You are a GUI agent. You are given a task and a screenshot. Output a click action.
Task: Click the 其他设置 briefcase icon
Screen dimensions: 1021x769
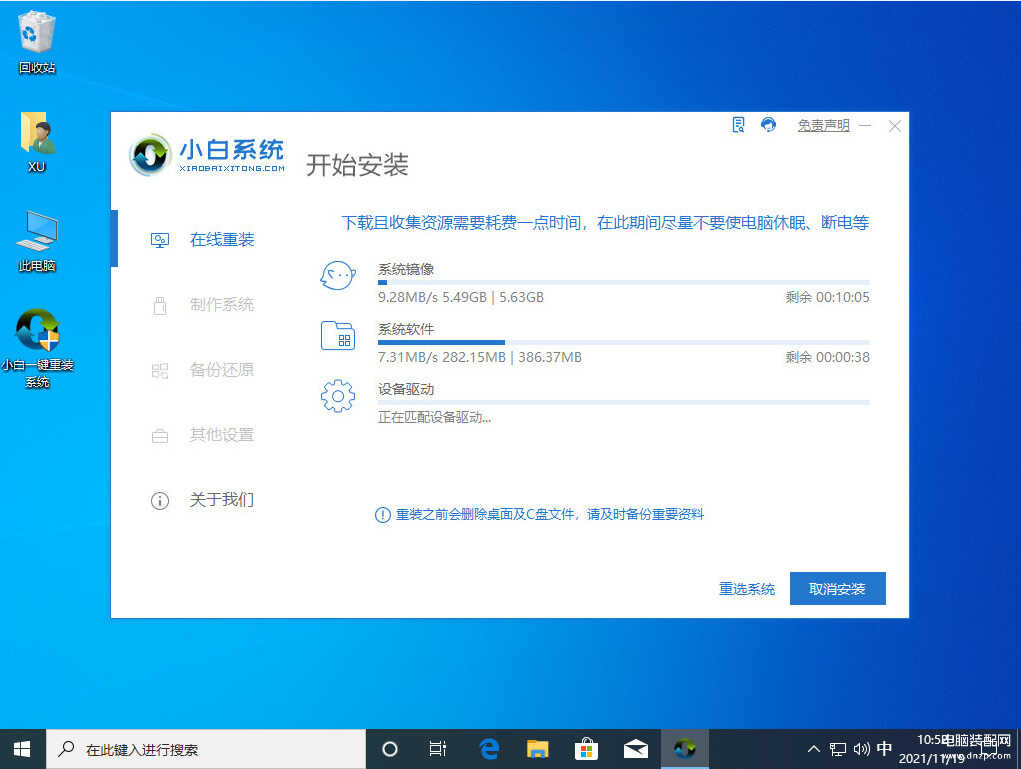160,436
